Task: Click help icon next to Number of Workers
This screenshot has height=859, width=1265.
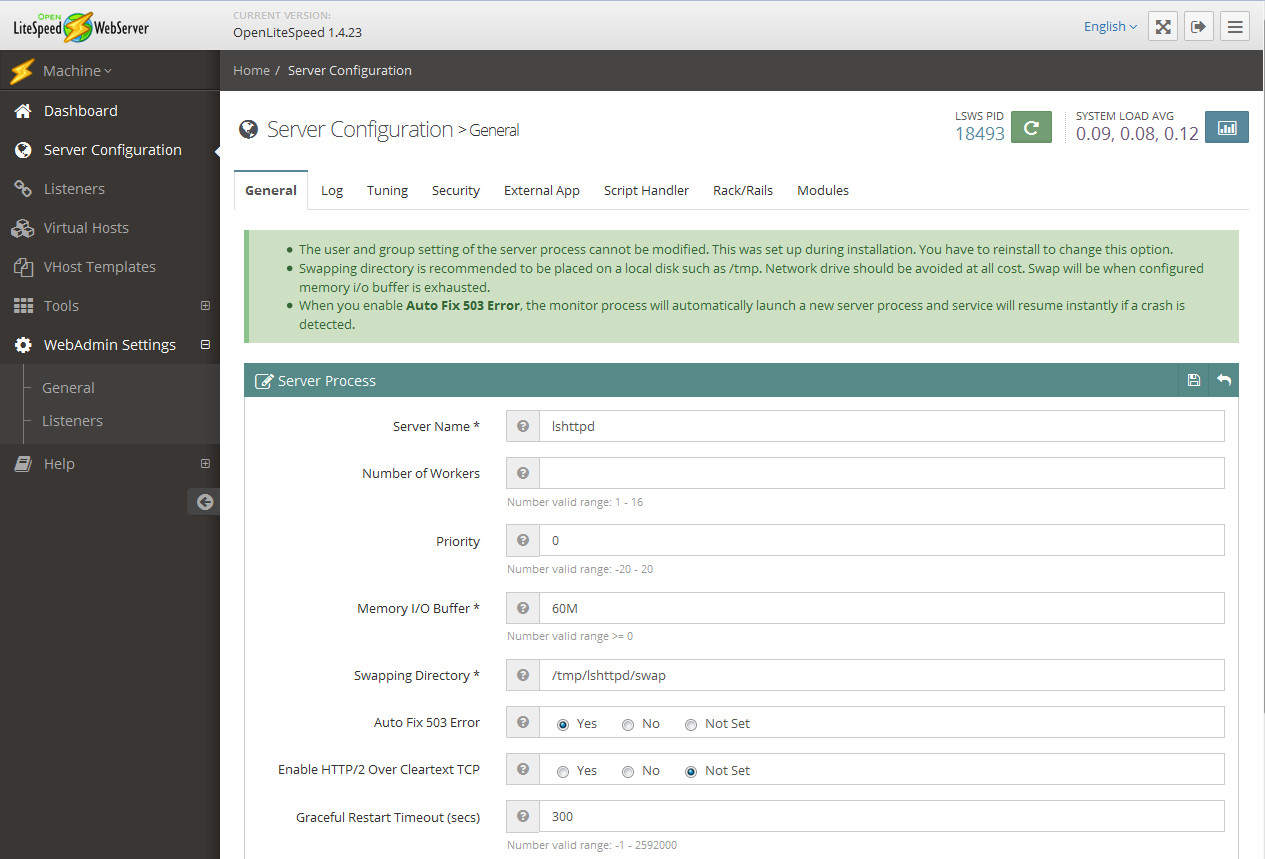Action: pyautogui.click(x=523, y=473)
